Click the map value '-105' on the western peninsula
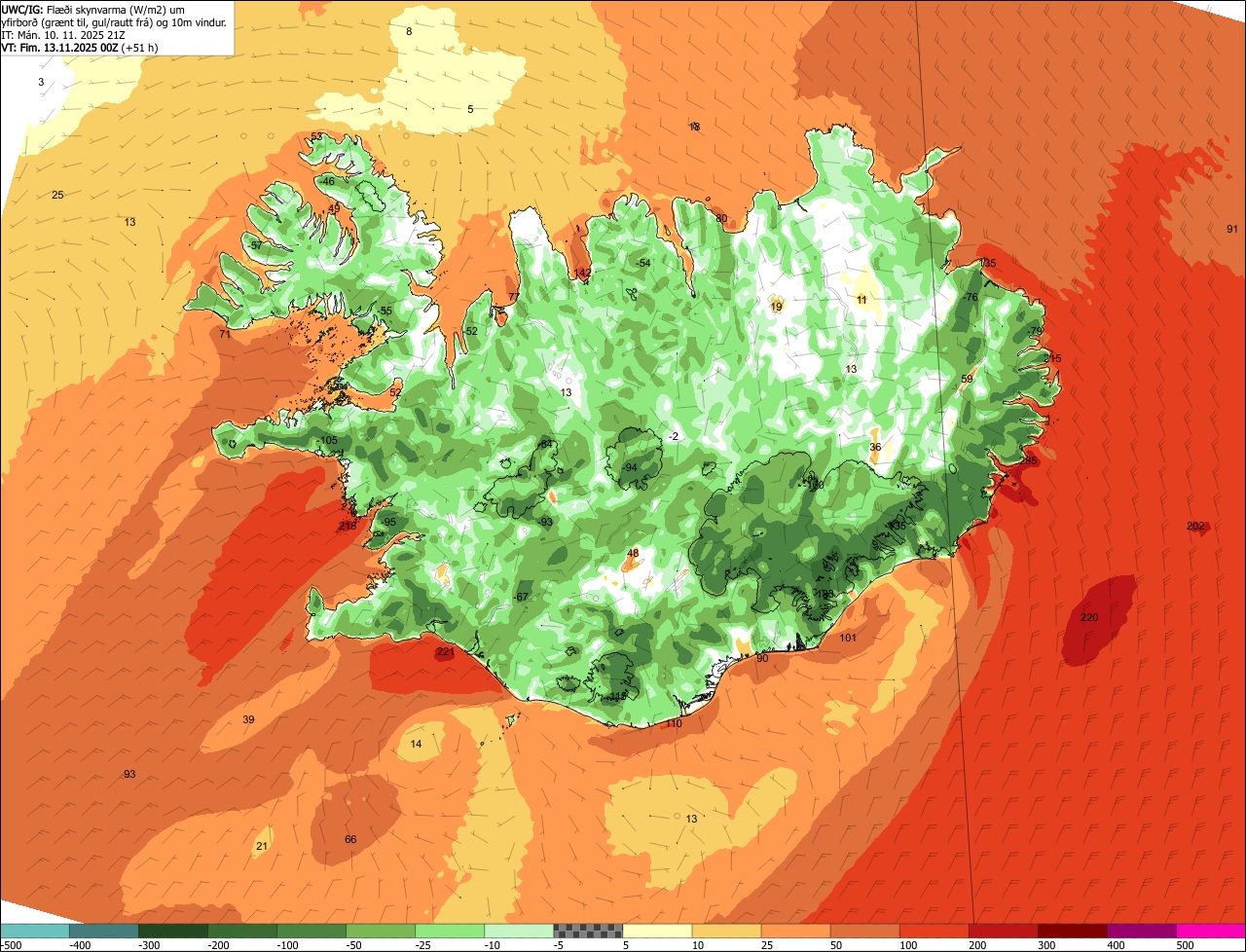Viewport: 1246px width, 952px height. coord(328,441)
